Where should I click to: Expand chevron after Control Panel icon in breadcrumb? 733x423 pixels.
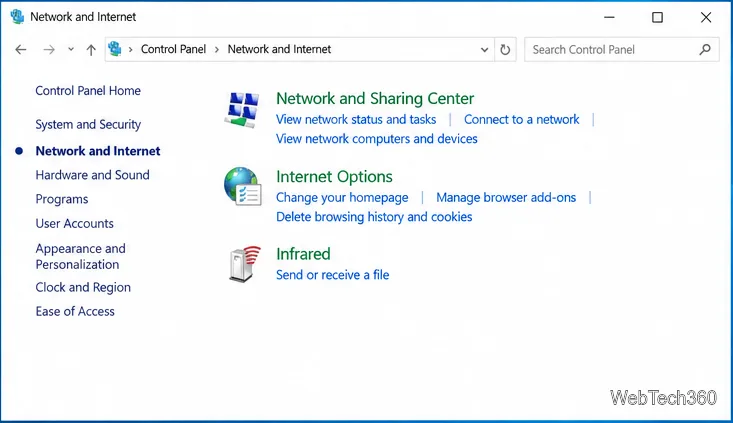(130, 50)
